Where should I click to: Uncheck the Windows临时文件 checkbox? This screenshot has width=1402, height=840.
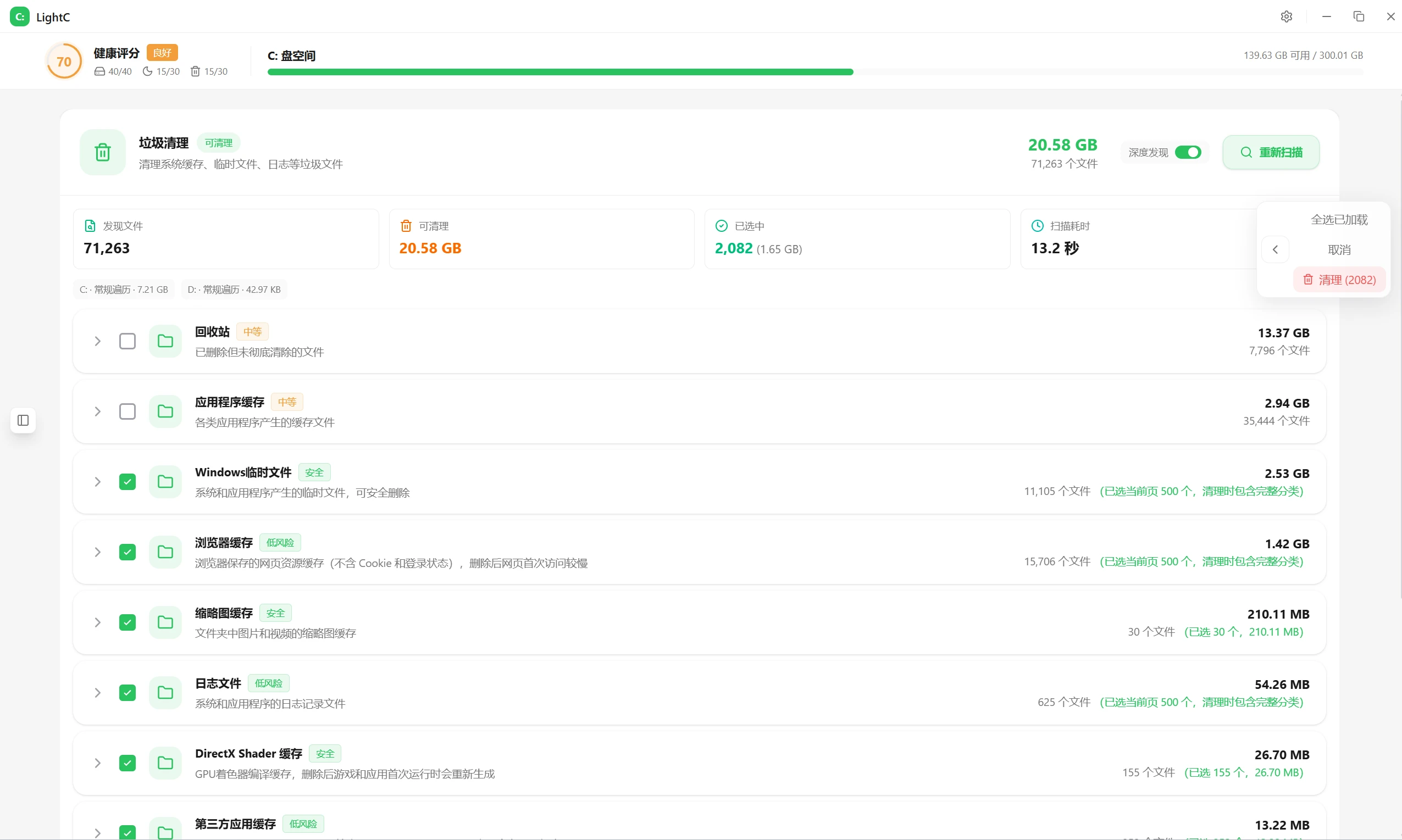tap(128, 482)
